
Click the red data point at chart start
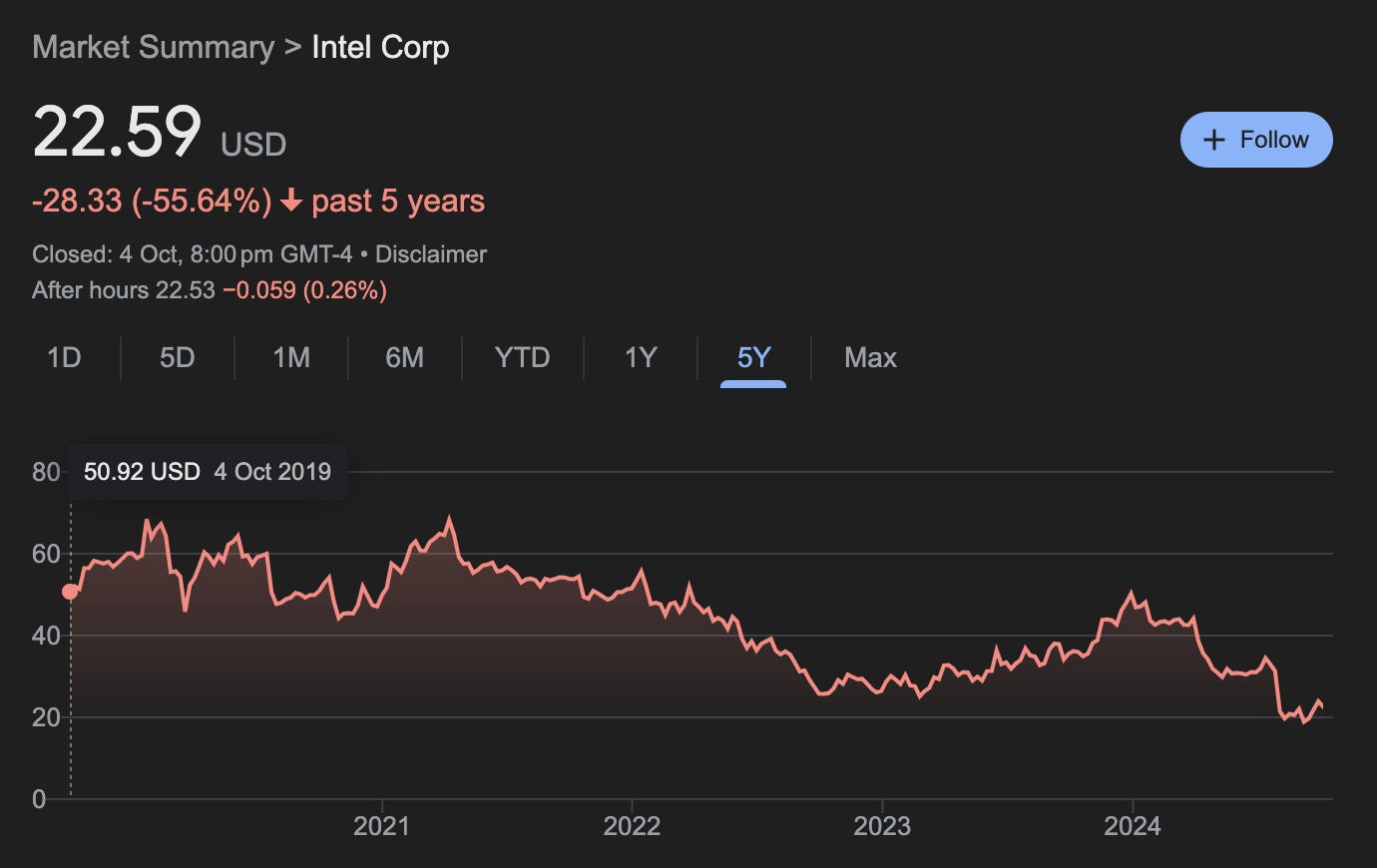pos(70,592)
